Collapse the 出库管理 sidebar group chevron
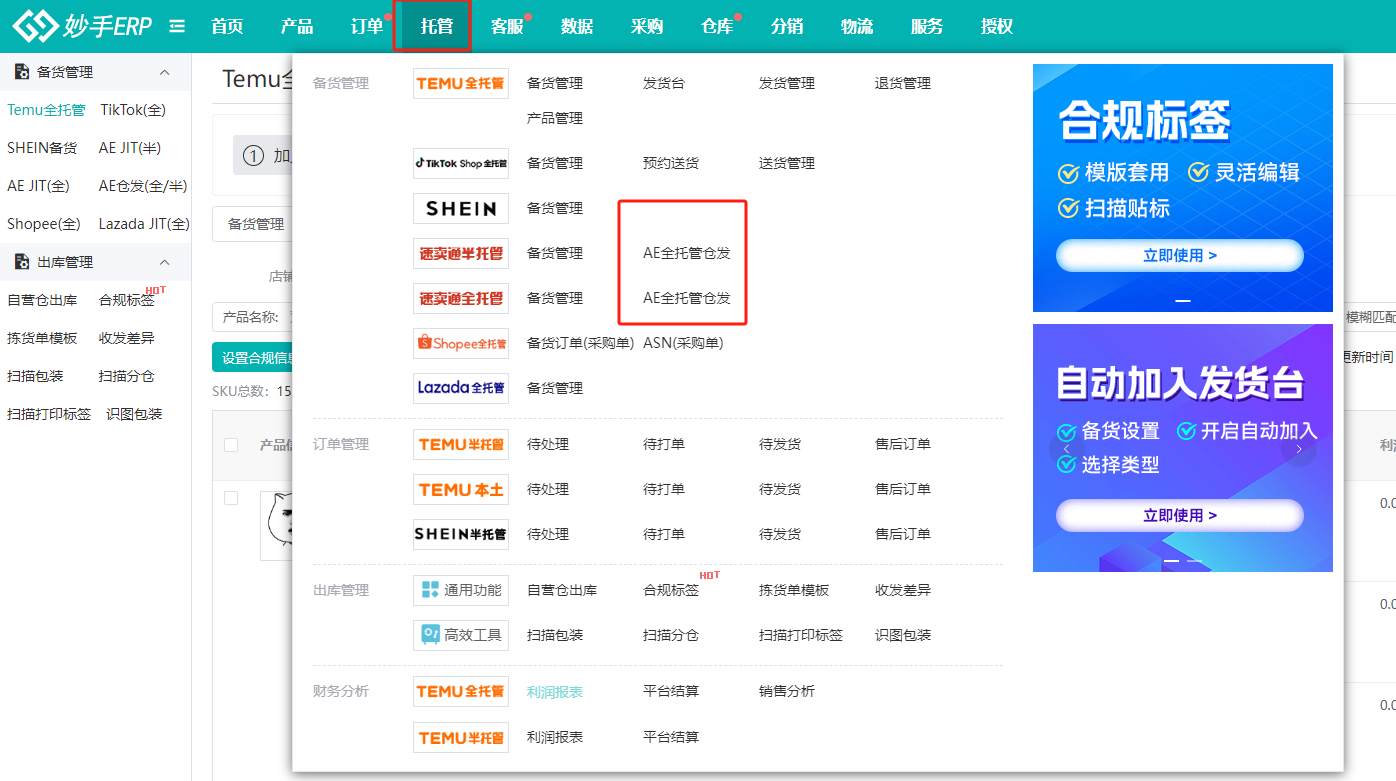The image size is (1396, 781). (x=165, y=262)
